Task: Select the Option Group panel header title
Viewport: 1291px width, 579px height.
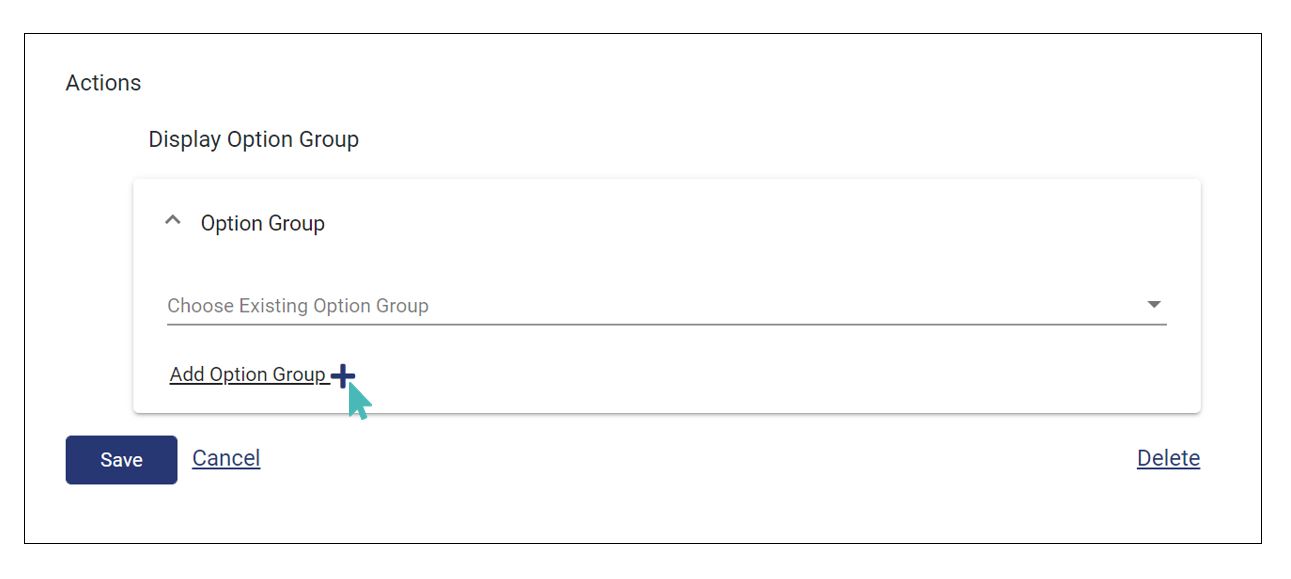Action: [x=262, y=223]
